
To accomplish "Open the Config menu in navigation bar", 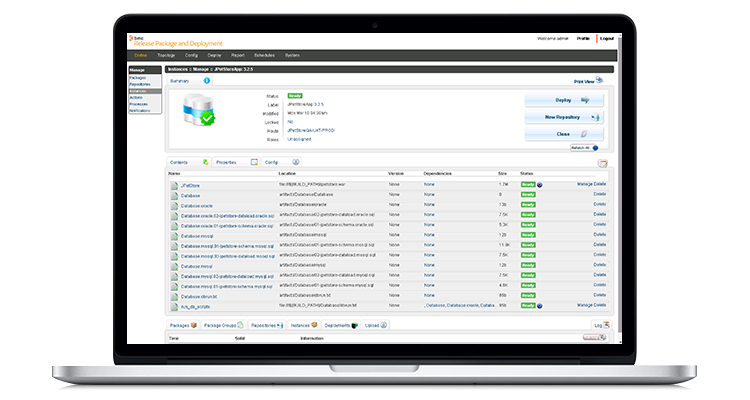I will pos(191,56).
